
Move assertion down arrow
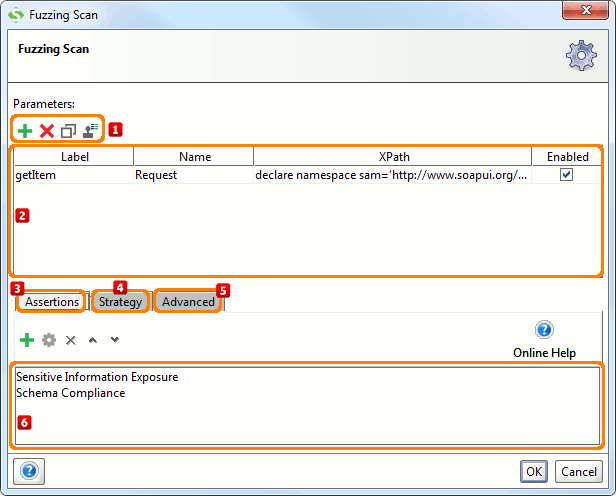click(115, 340)
